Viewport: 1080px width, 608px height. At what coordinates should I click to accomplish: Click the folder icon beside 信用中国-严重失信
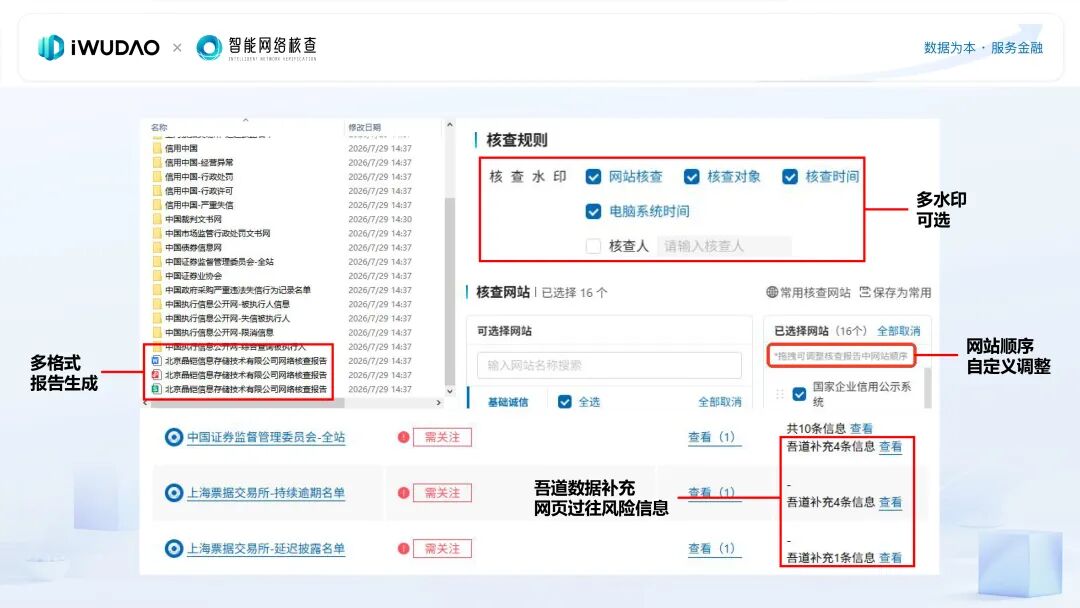(157, 205)
